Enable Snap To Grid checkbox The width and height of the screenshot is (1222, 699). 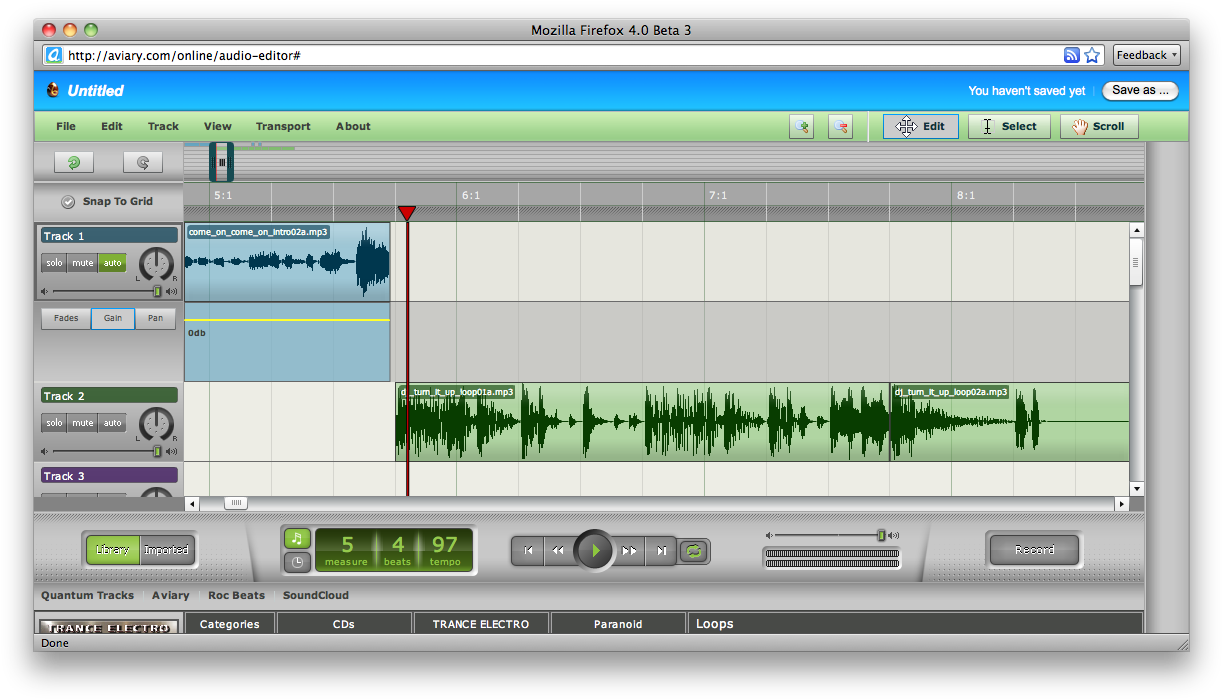[68, 201]
